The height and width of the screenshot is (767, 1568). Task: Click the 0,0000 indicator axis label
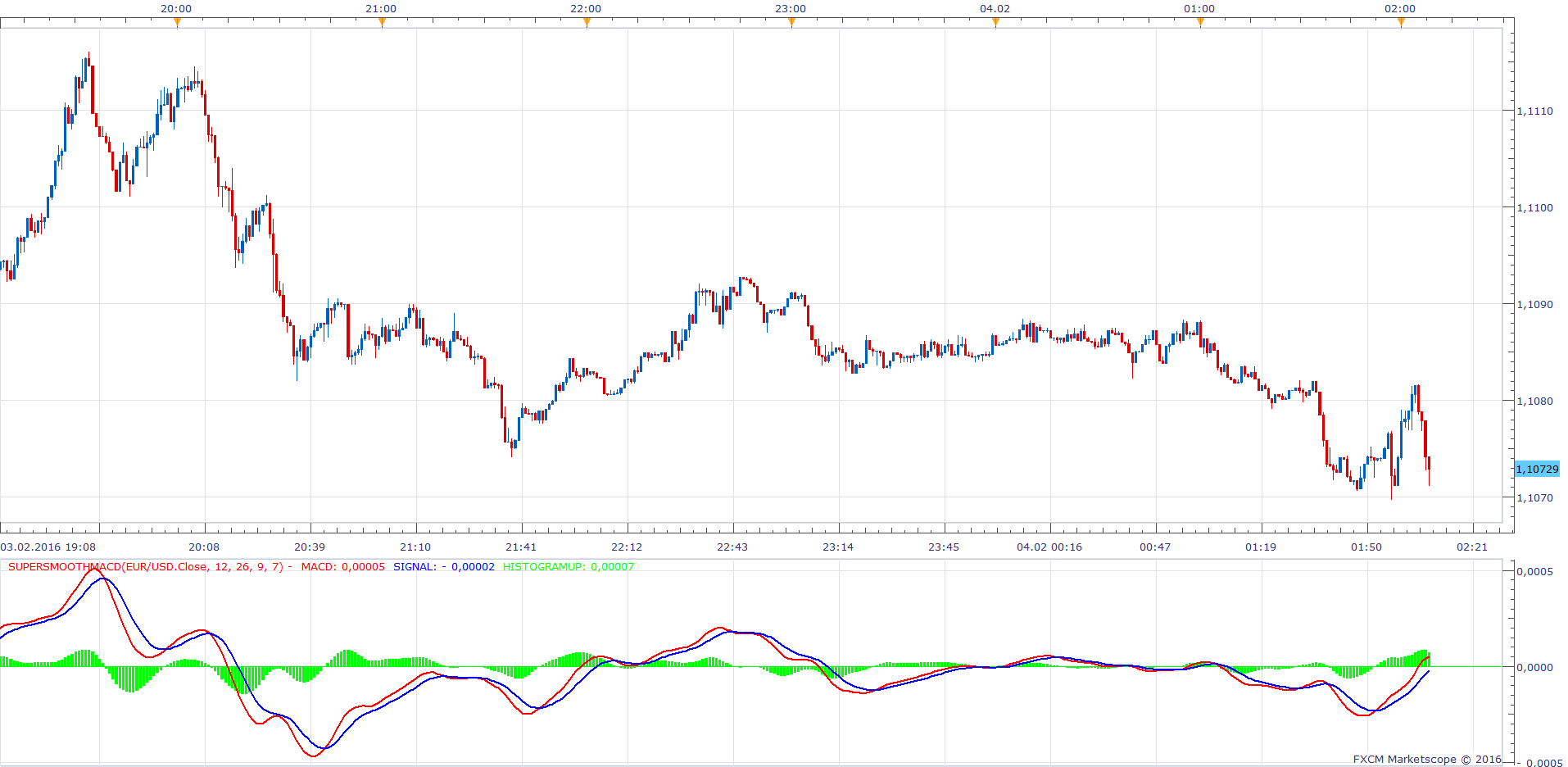tap(1534, 667)
